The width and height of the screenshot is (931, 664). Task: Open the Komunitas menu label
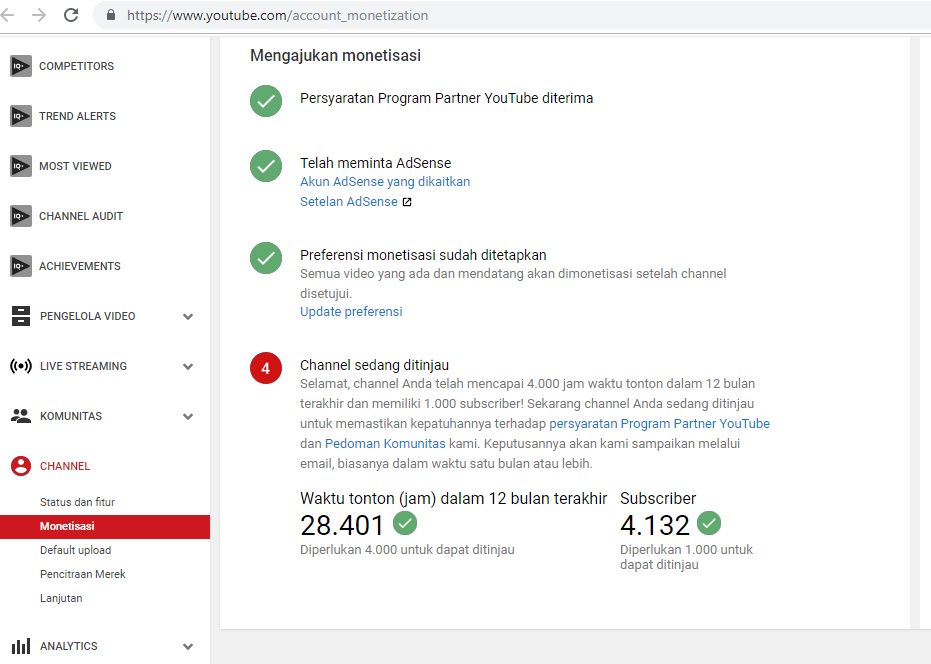pos(71,416)
